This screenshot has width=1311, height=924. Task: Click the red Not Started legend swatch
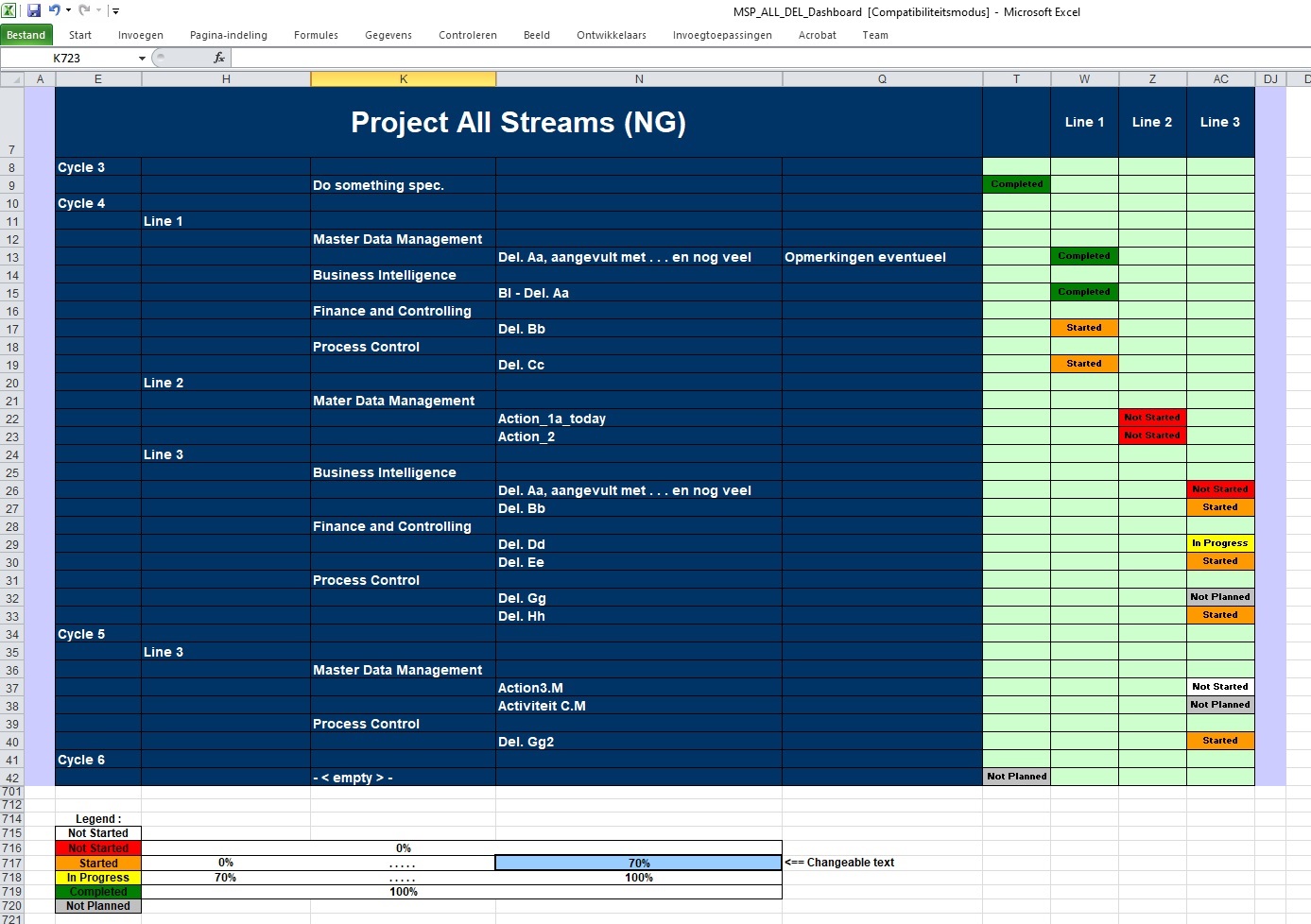[x=98, y=848]
